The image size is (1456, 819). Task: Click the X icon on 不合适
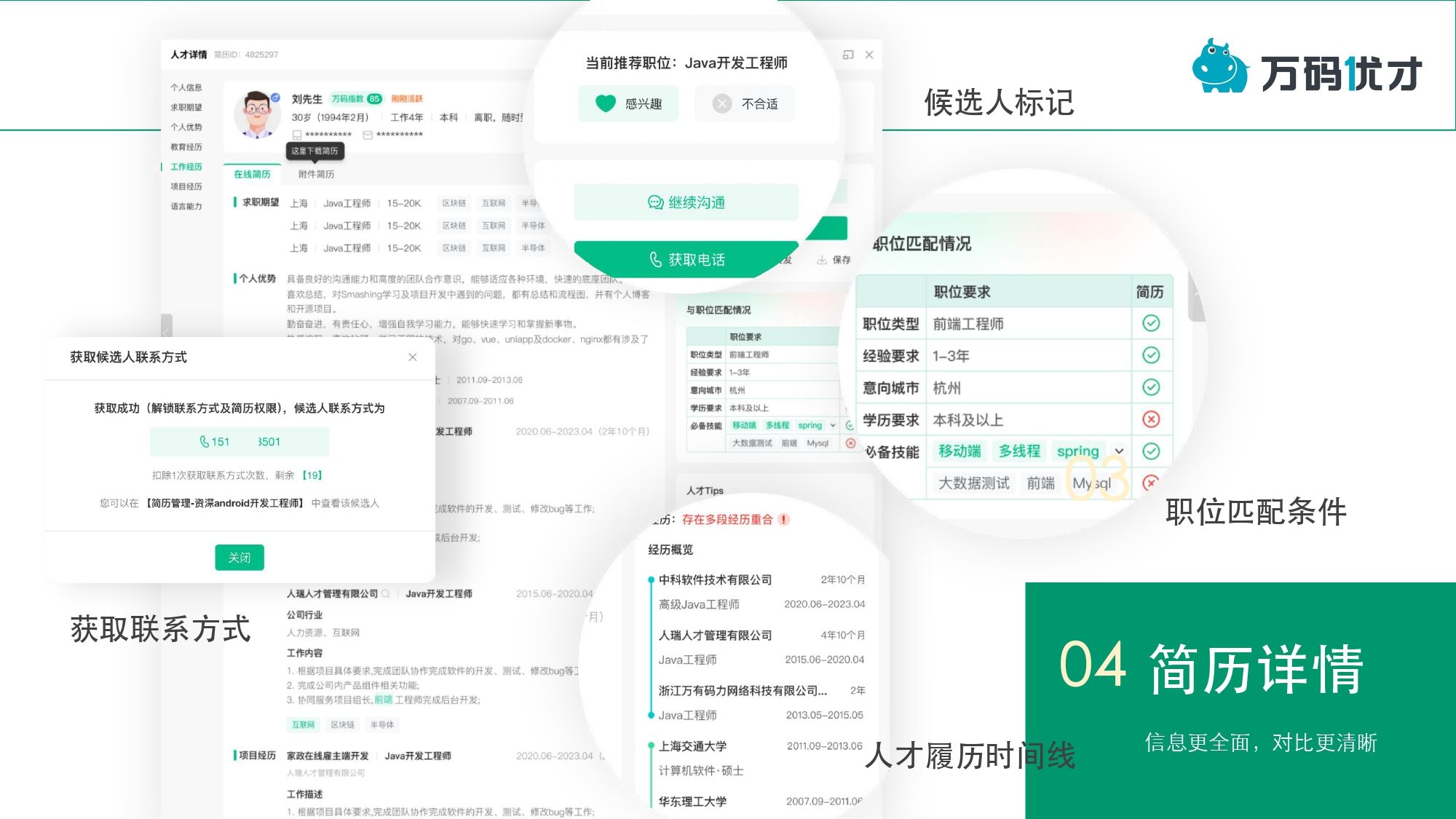click(x=721, y=103)
